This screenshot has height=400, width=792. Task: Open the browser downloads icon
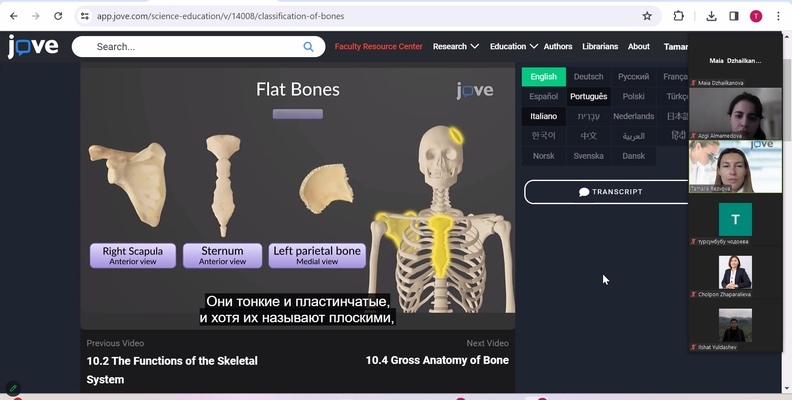coord(711,16)
